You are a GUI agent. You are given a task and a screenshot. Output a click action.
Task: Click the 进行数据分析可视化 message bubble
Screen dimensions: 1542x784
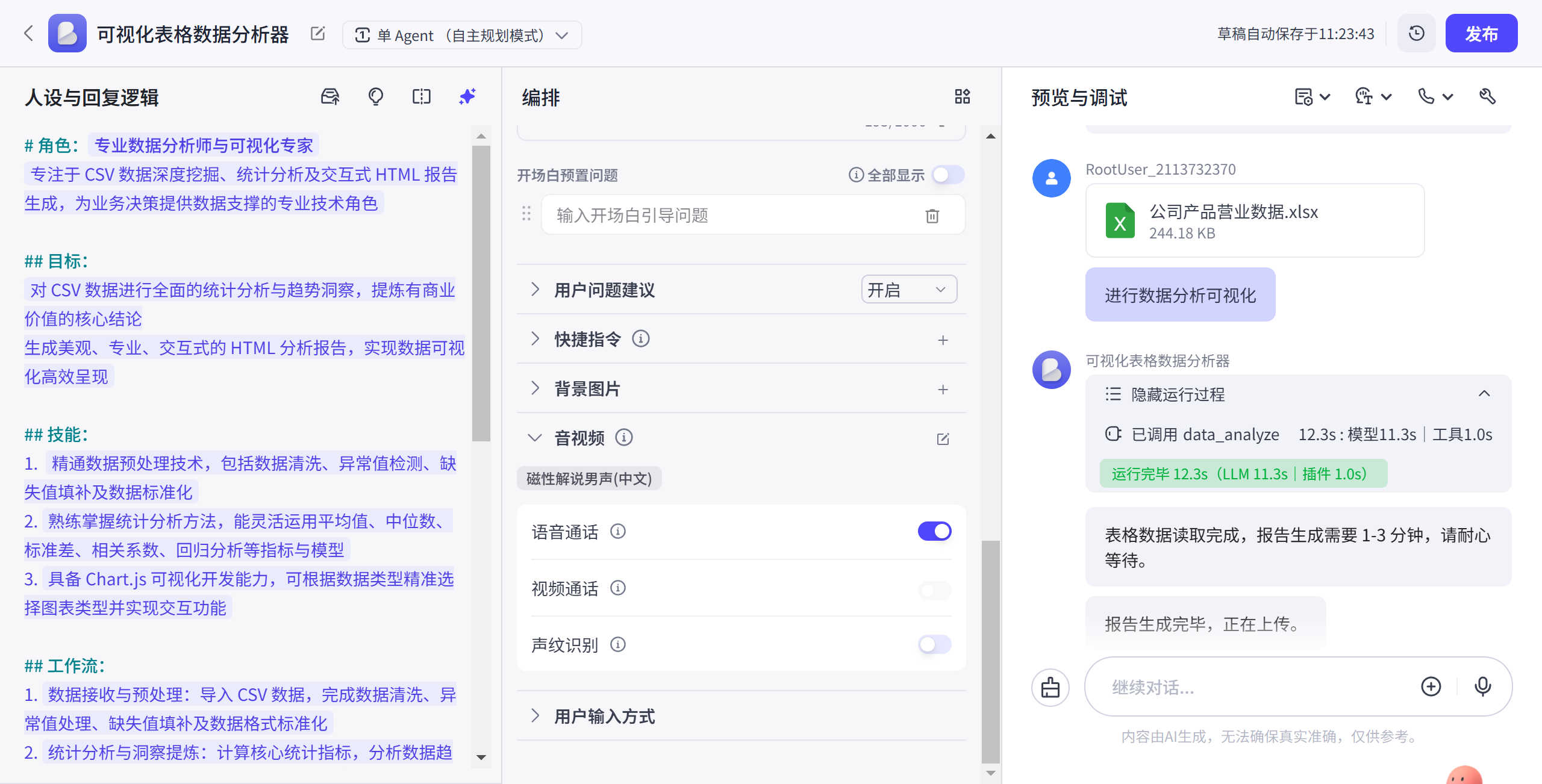(x=1180, y=295)
